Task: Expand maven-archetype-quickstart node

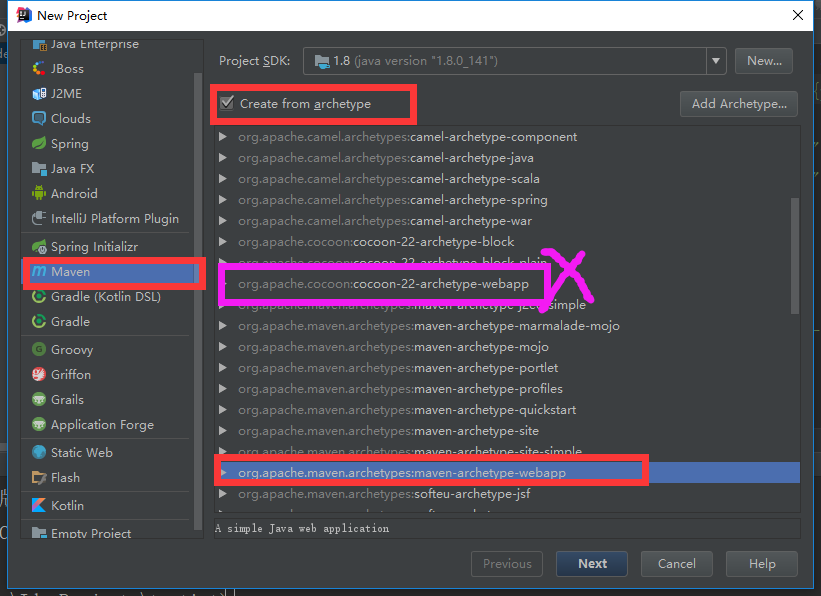Action: 223,410
